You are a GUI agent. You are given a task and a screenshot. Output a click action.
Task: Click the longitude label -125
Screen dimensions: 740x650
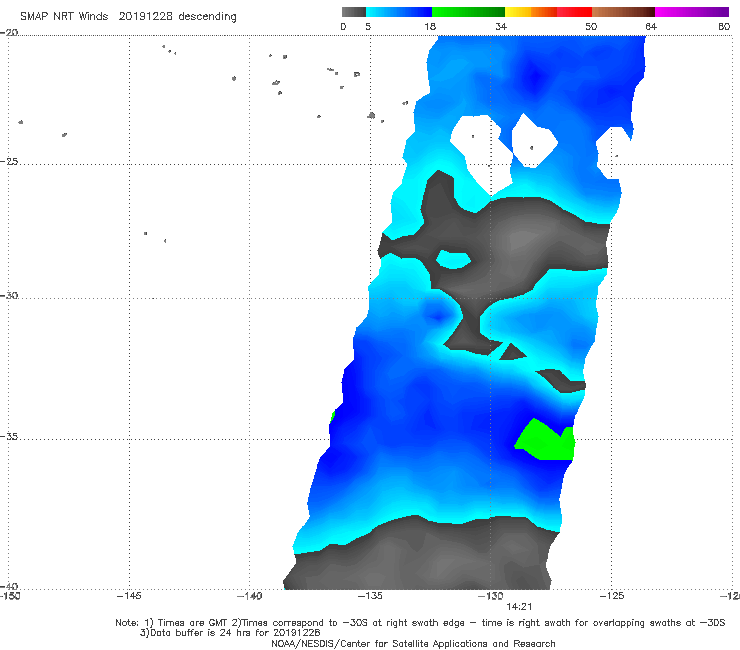[x=612, y=596]
